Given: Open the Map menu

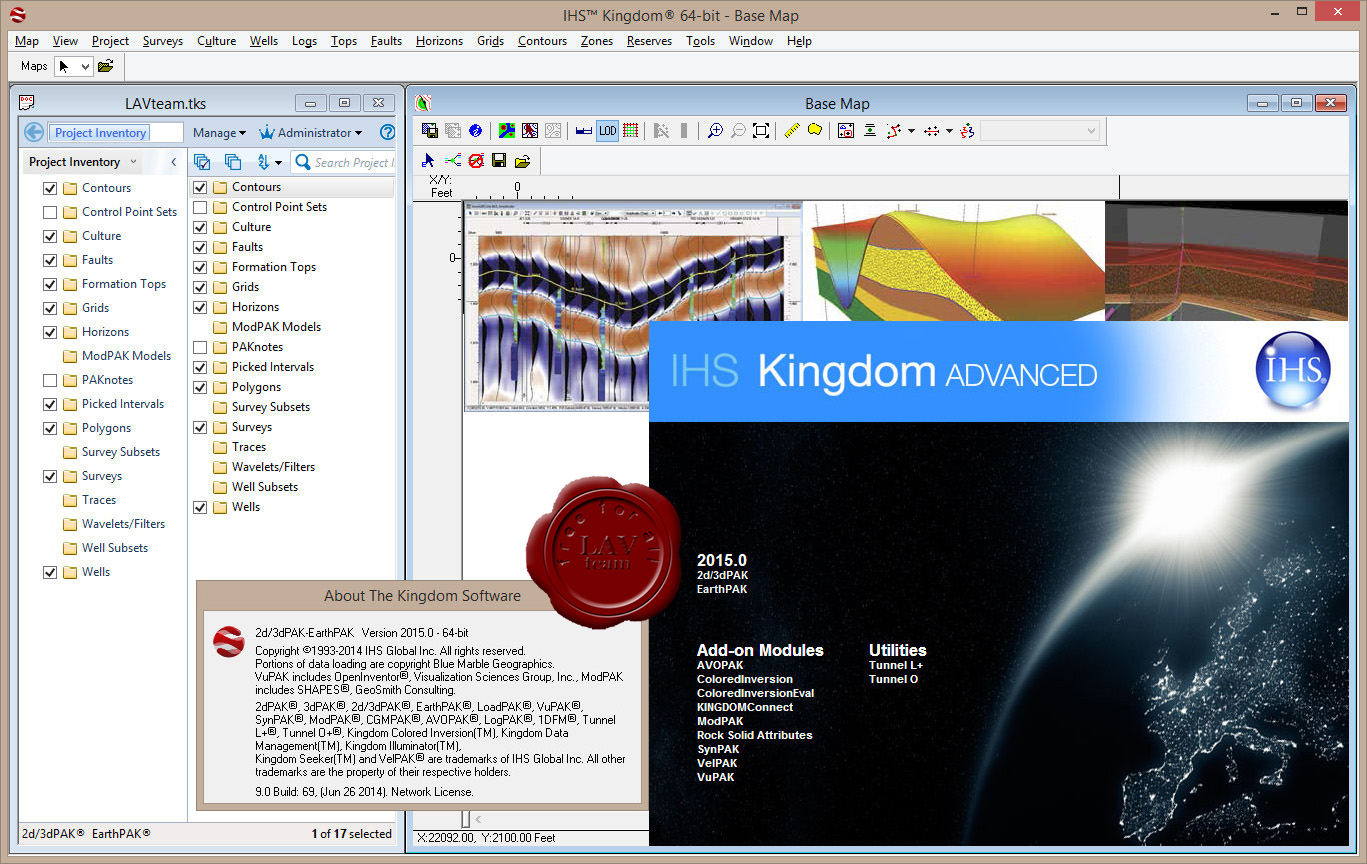Looking at the screenshot, I should pos(27,41).
